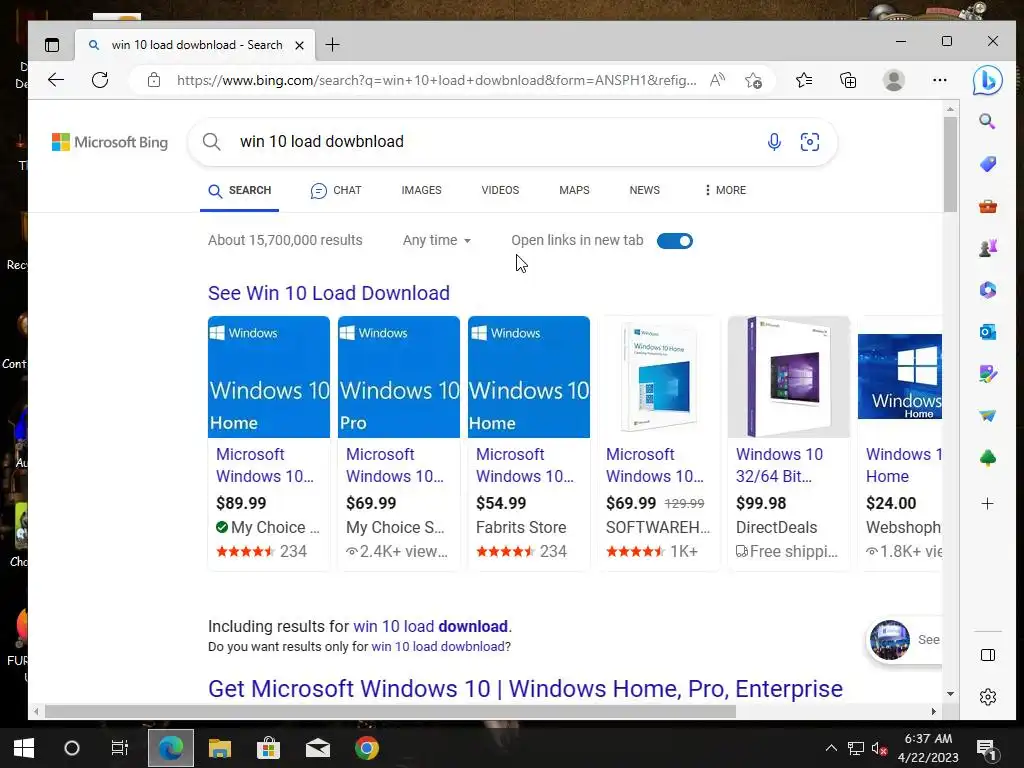
Task: Open the Shopping tag icon in sidebar
Action: [x=987, y=163]
